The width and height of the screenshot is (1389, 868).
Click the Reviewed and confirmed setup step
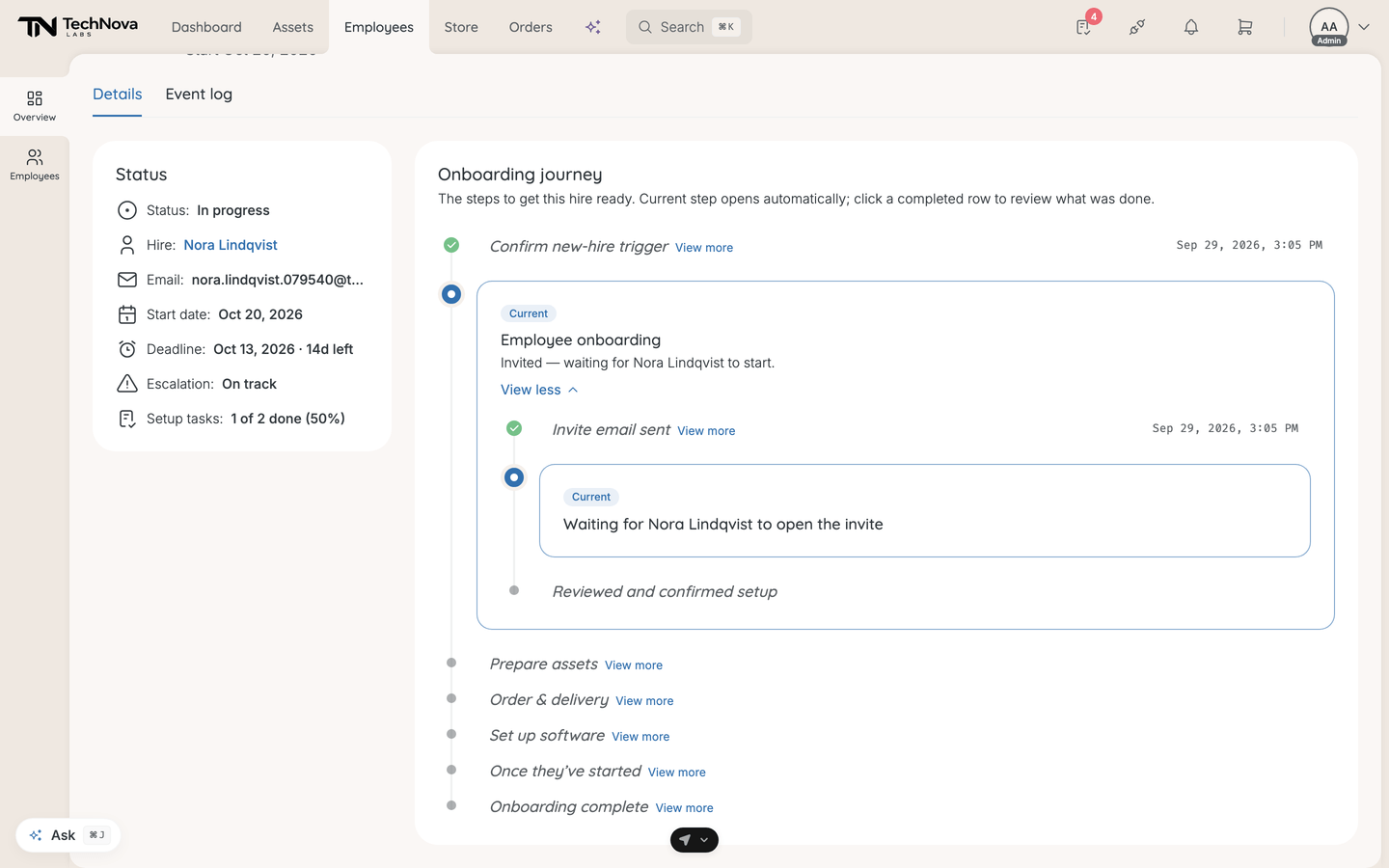click(665, 592)
